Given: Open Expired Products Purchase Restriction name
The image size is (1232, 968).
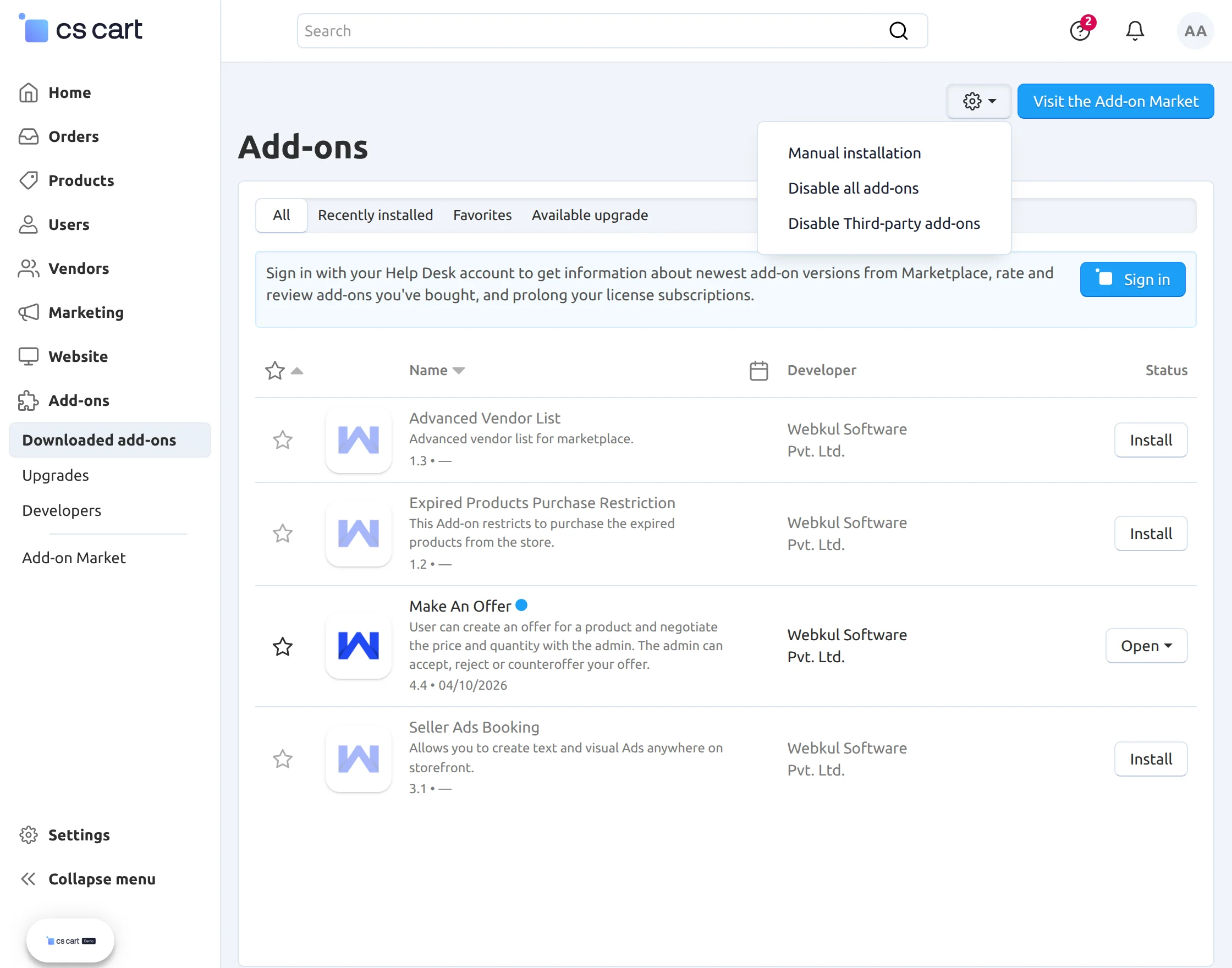Looking at the screenshot, I should [x=542, y=502].
